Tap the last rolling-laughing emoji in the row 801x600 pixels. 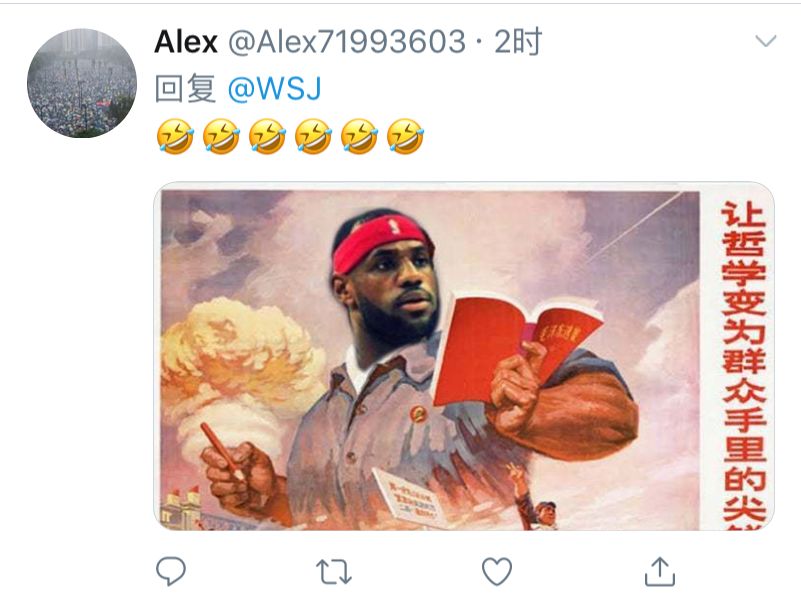pos(406,136)
